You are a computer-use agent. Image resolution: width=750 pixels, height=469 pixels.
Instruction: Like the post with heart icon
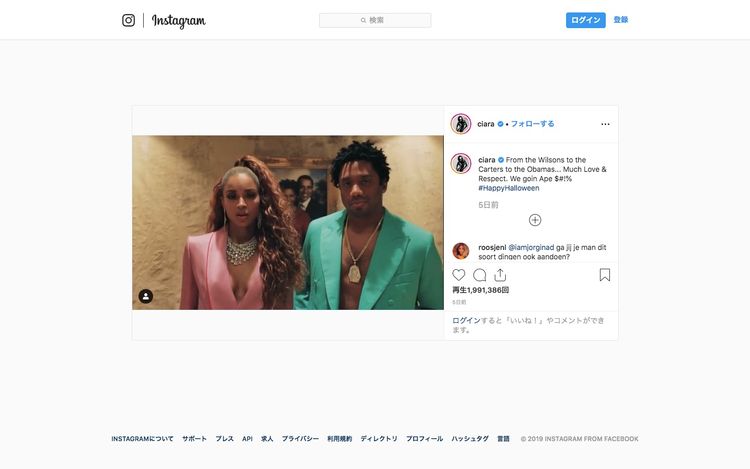click(x=459, y=275)
